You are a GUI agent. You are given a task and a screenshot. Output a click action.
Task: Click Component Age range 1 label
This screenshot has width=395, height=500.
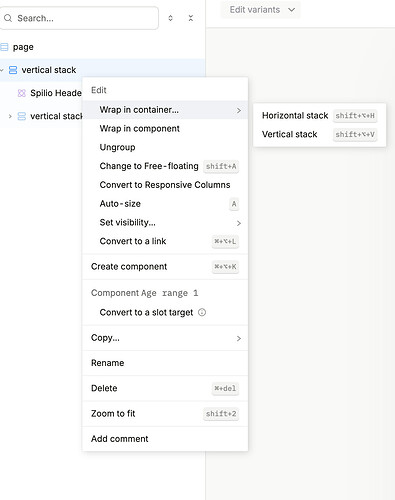point(145,293)
